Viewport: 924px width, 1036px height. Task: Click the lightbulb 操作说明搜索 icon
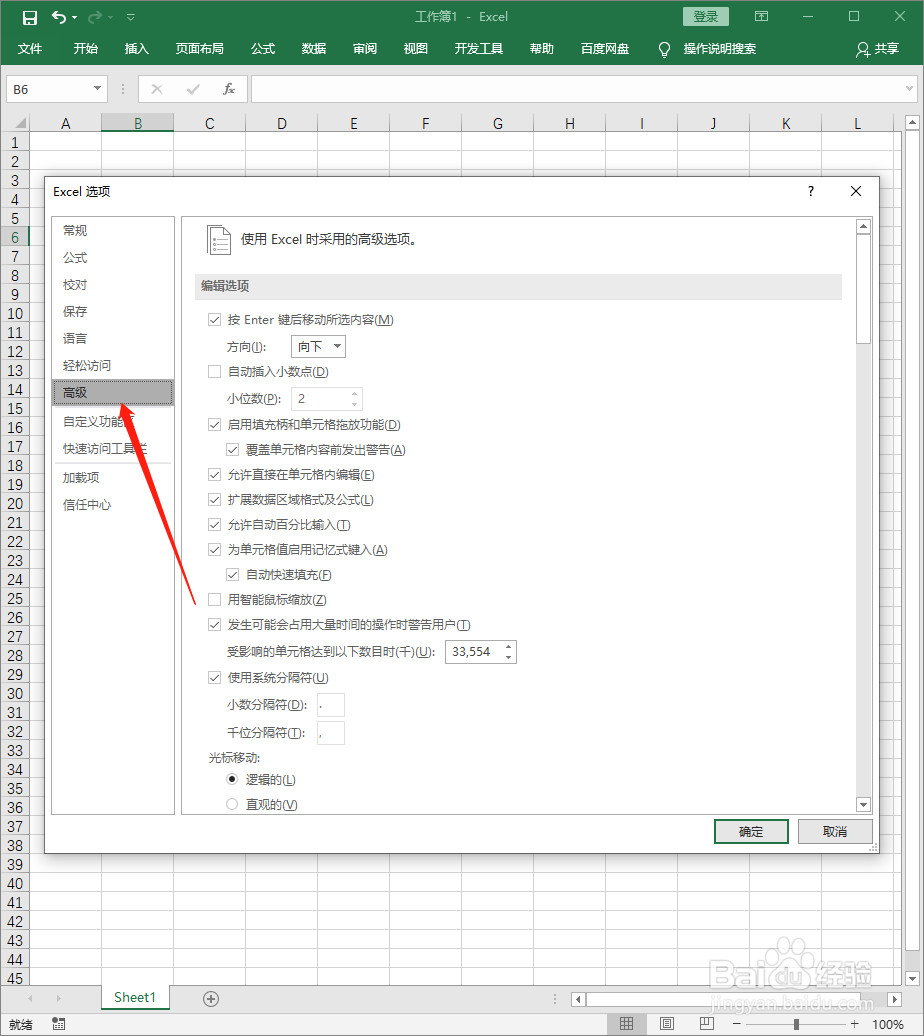coord(664,48)
